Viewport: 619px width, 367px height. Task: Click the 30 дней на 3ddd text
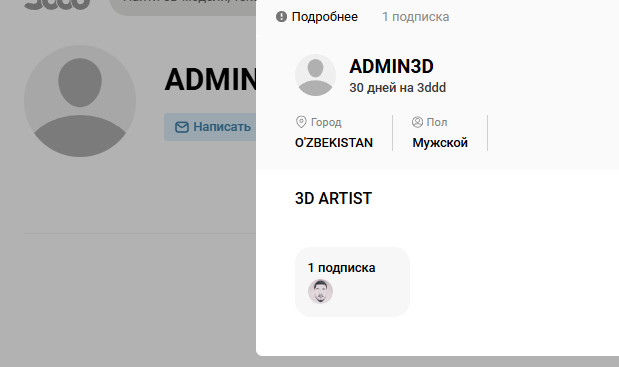tap(398, 88)
